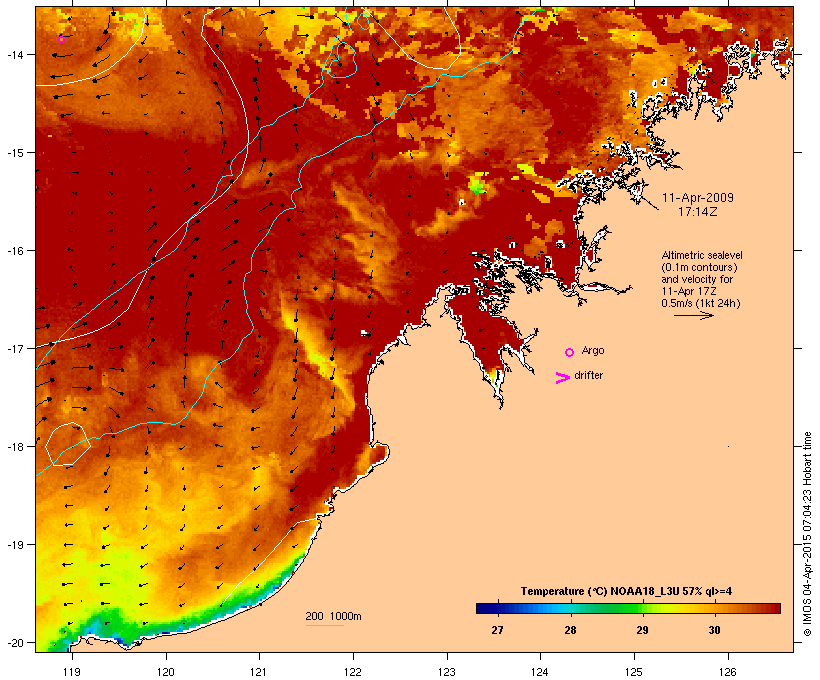Click the temperature color bar
820x680 pixels.
point(628,608)
